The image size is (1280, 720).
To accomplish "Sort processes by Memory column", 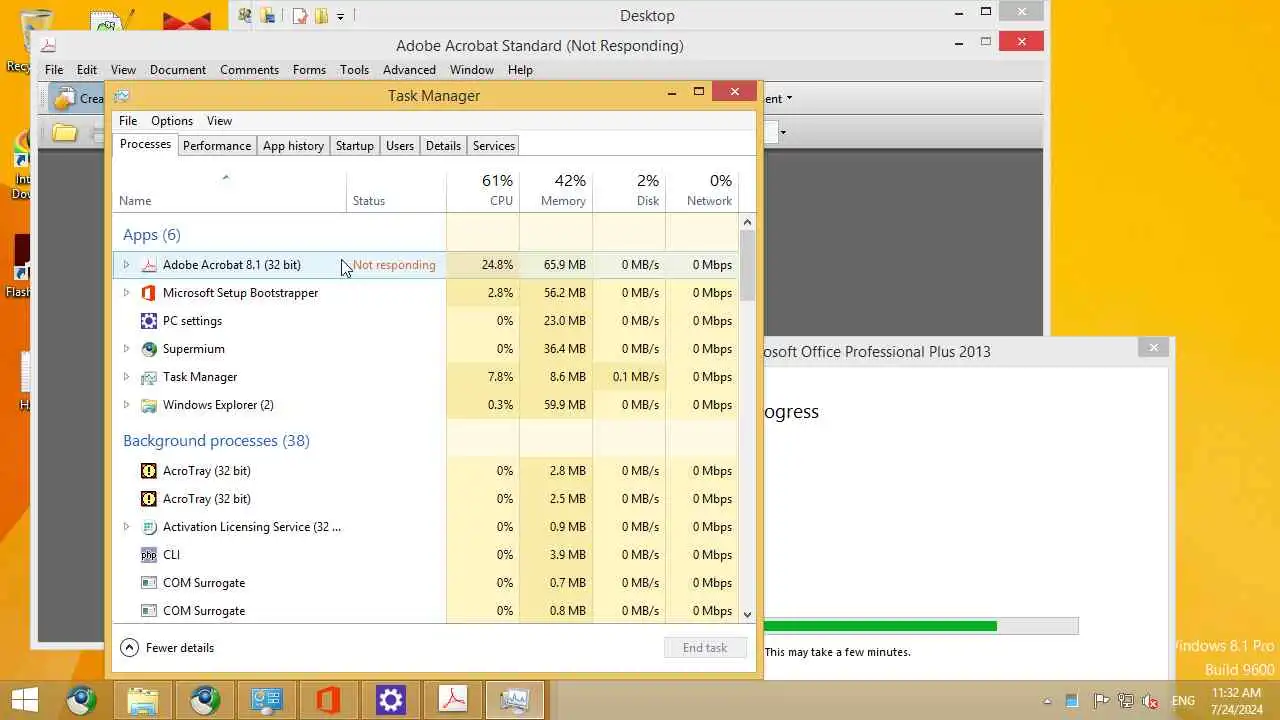I will pos(556,190).
